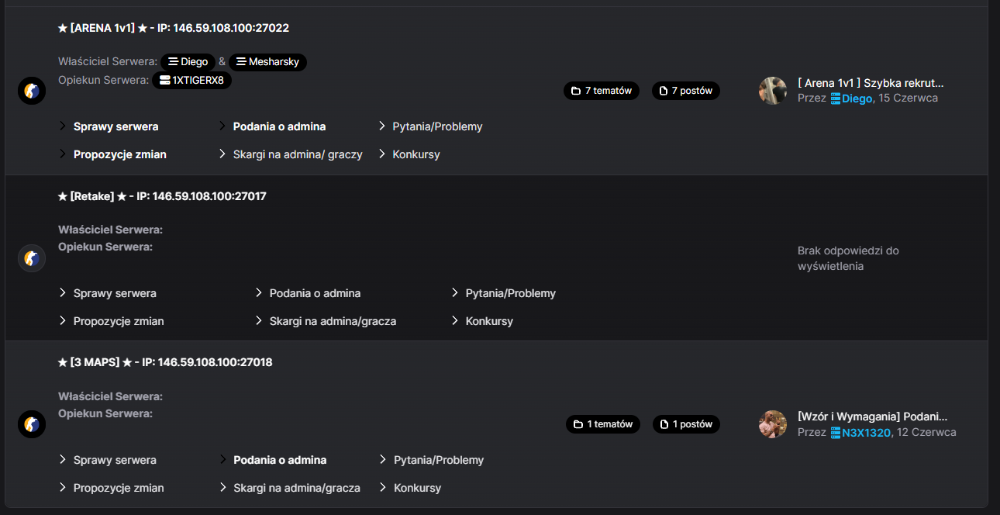Screen dimensions: 1000x515
Task: Click the ARENA 1v1 forum status icon
Action: 32,91
